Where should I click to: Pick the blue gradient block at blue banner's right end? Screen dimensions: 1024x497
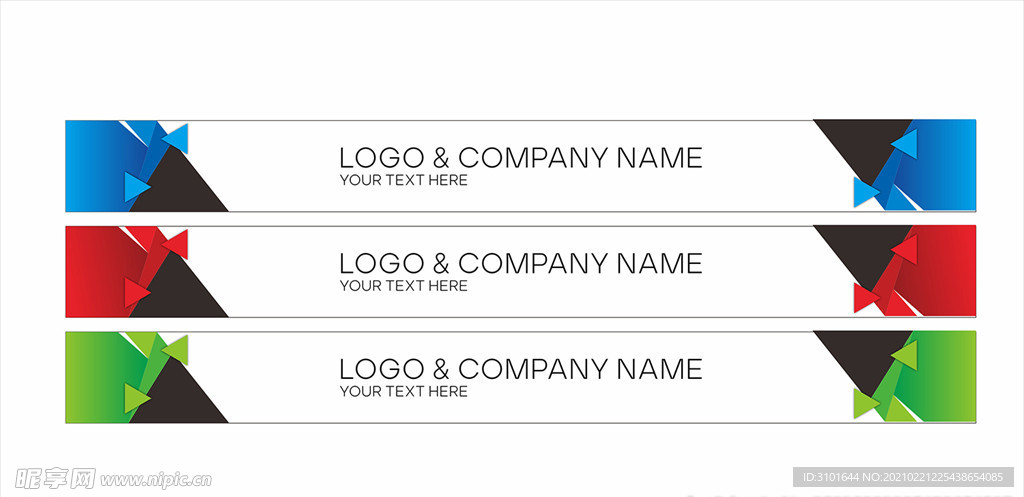(x=940, y=165)
